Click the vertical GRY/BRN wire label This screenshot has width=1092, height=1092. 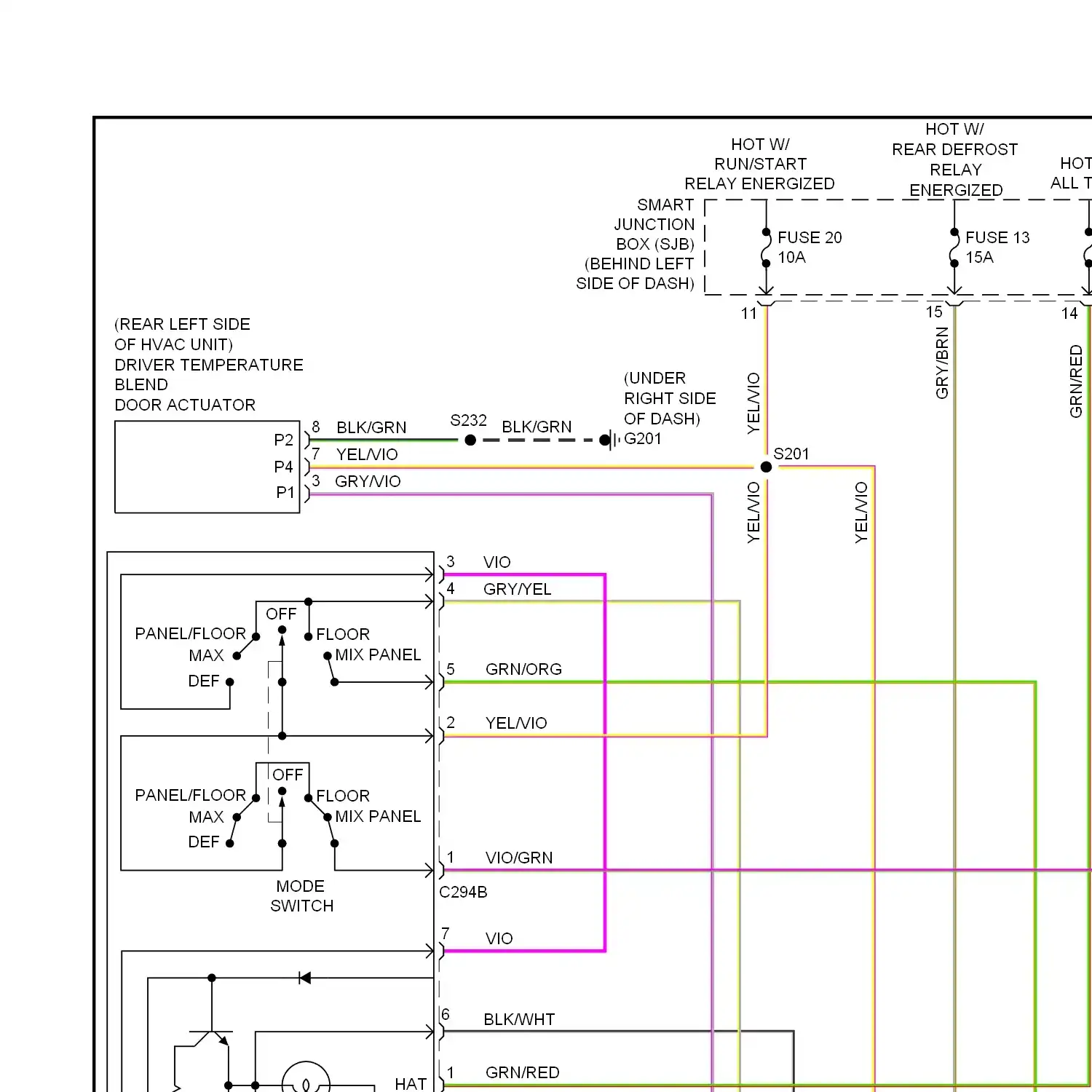942,363
